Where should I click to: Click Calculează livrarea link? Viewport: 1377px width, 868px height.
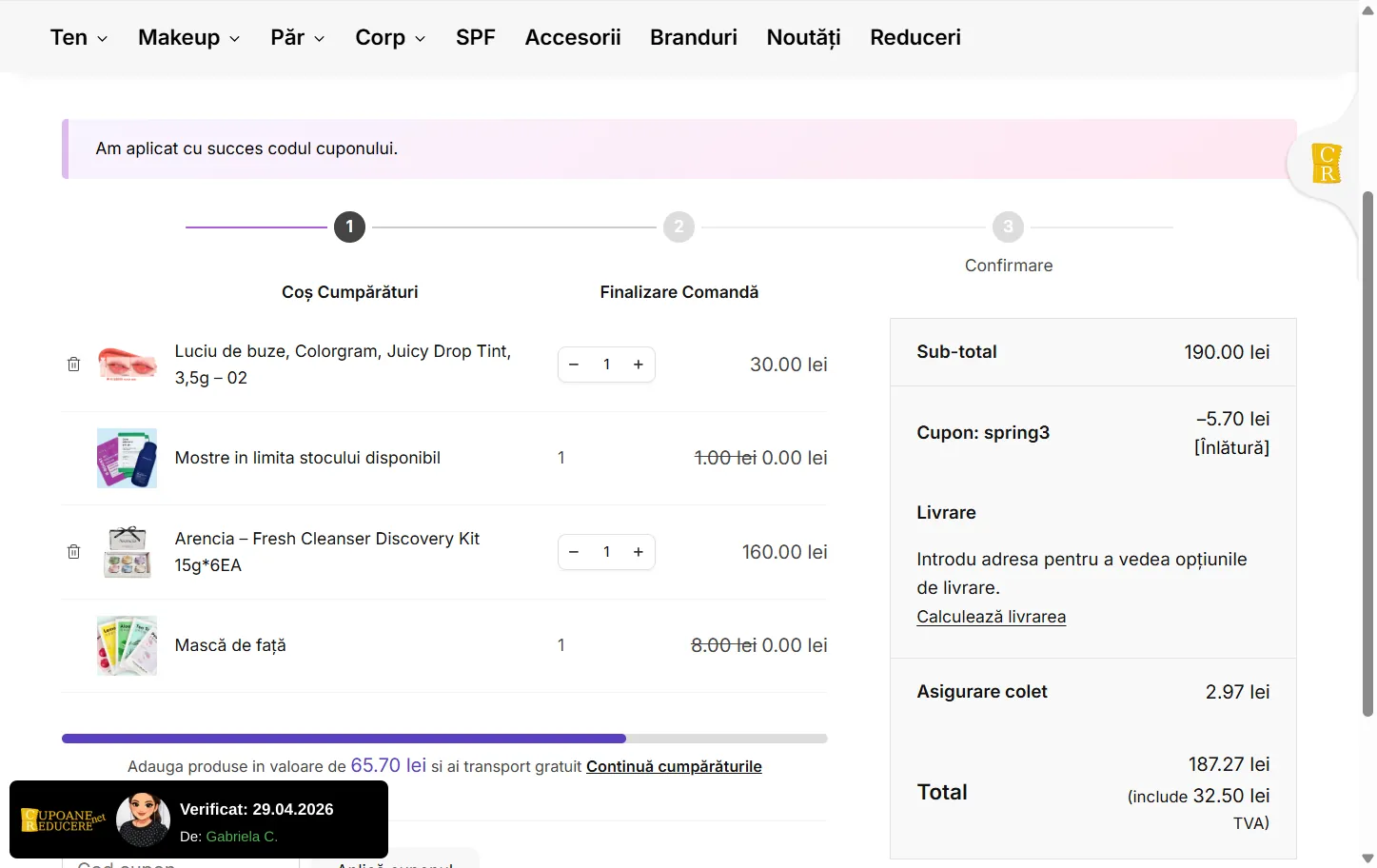coord(991,617)
